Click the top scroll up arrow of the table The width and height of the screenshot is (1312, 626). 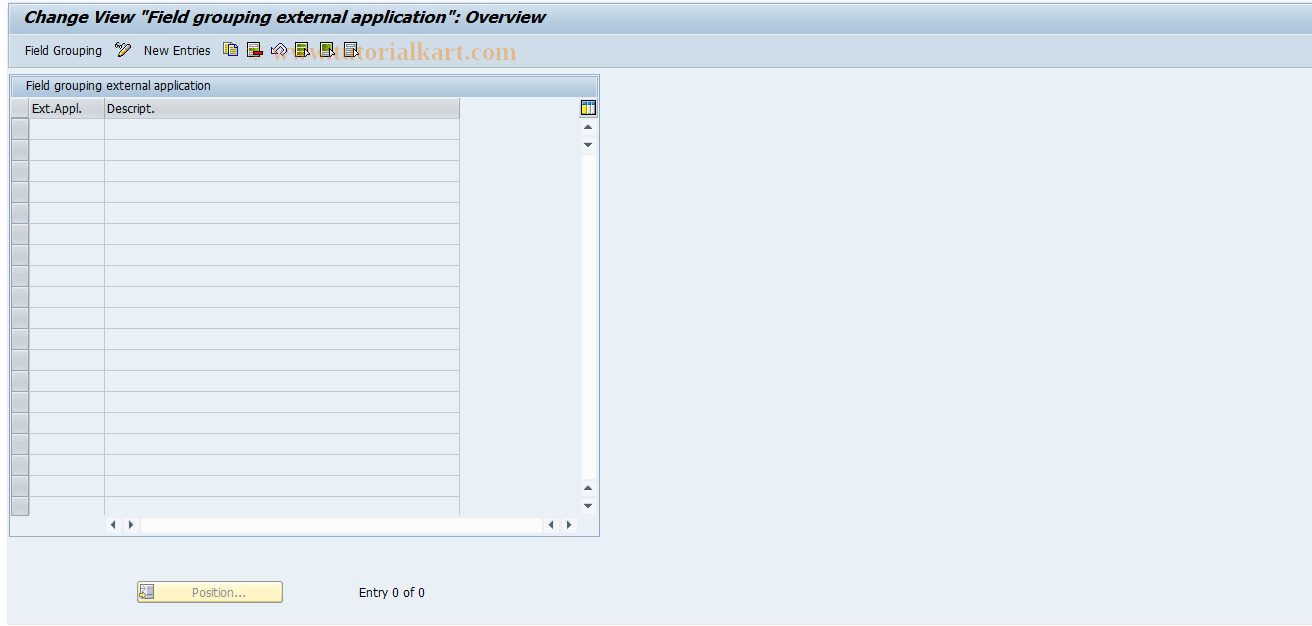[588, 127]
